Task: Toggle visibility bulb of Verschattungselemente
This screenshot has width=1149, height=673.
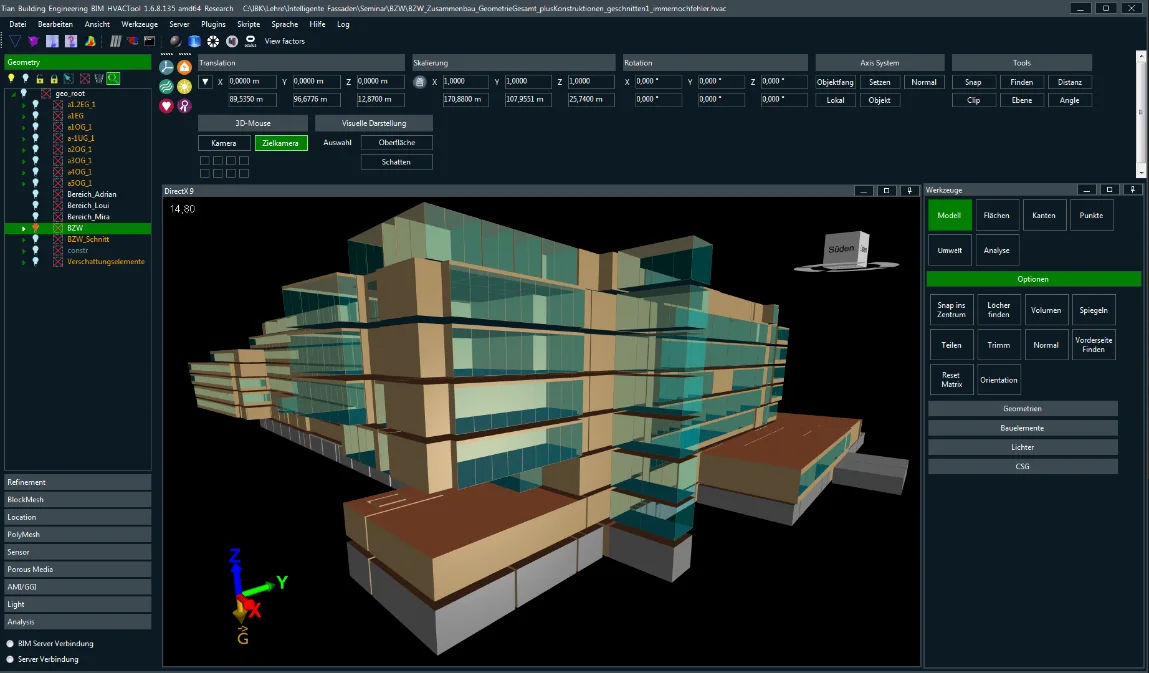Action: (x=35, y=262)
